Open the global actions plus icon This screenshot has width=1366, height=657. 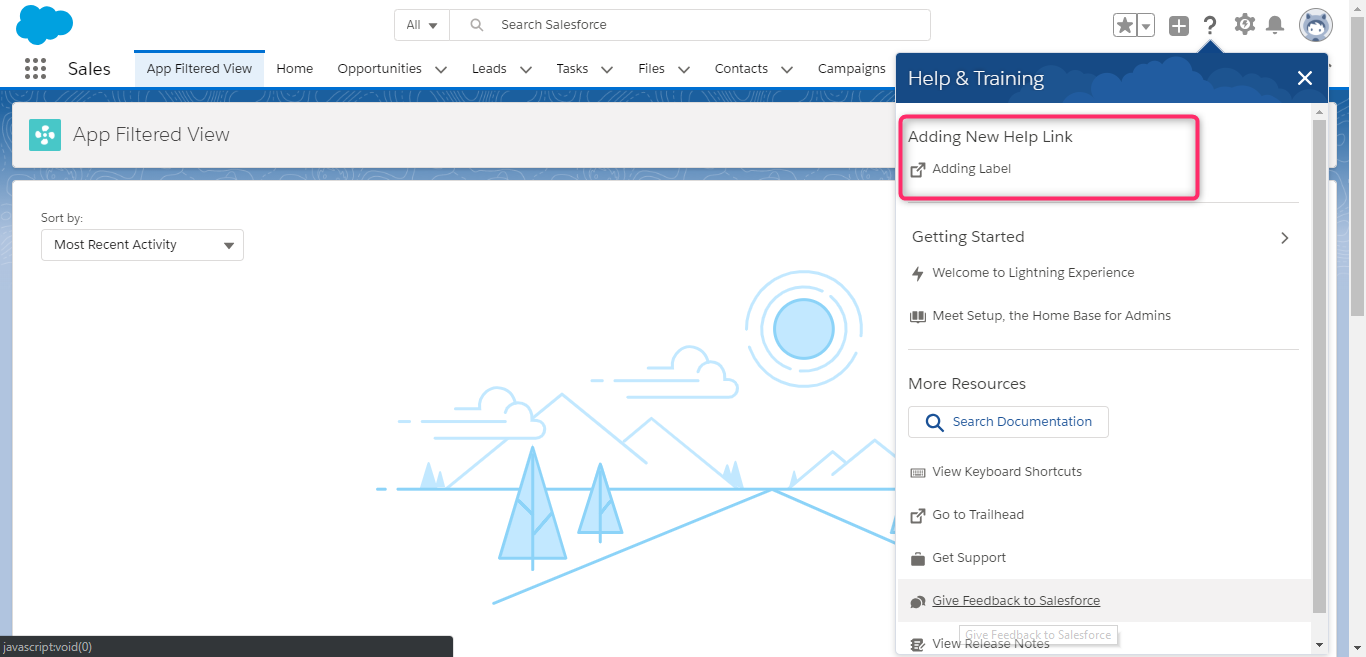(1179, 26)
